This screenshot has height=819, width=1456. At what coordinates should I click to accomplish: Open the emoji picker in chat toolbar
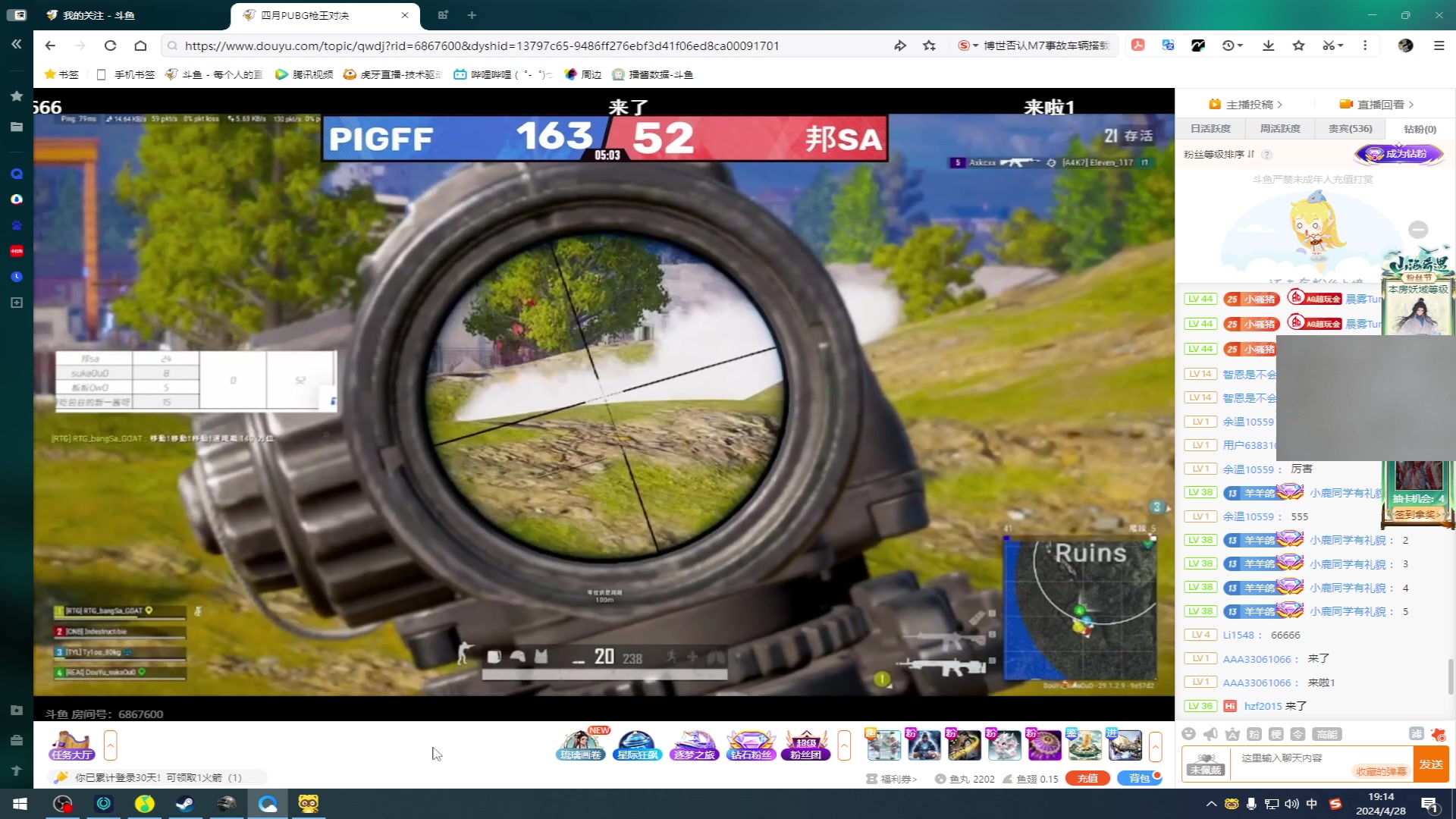tap(1188, 734)
